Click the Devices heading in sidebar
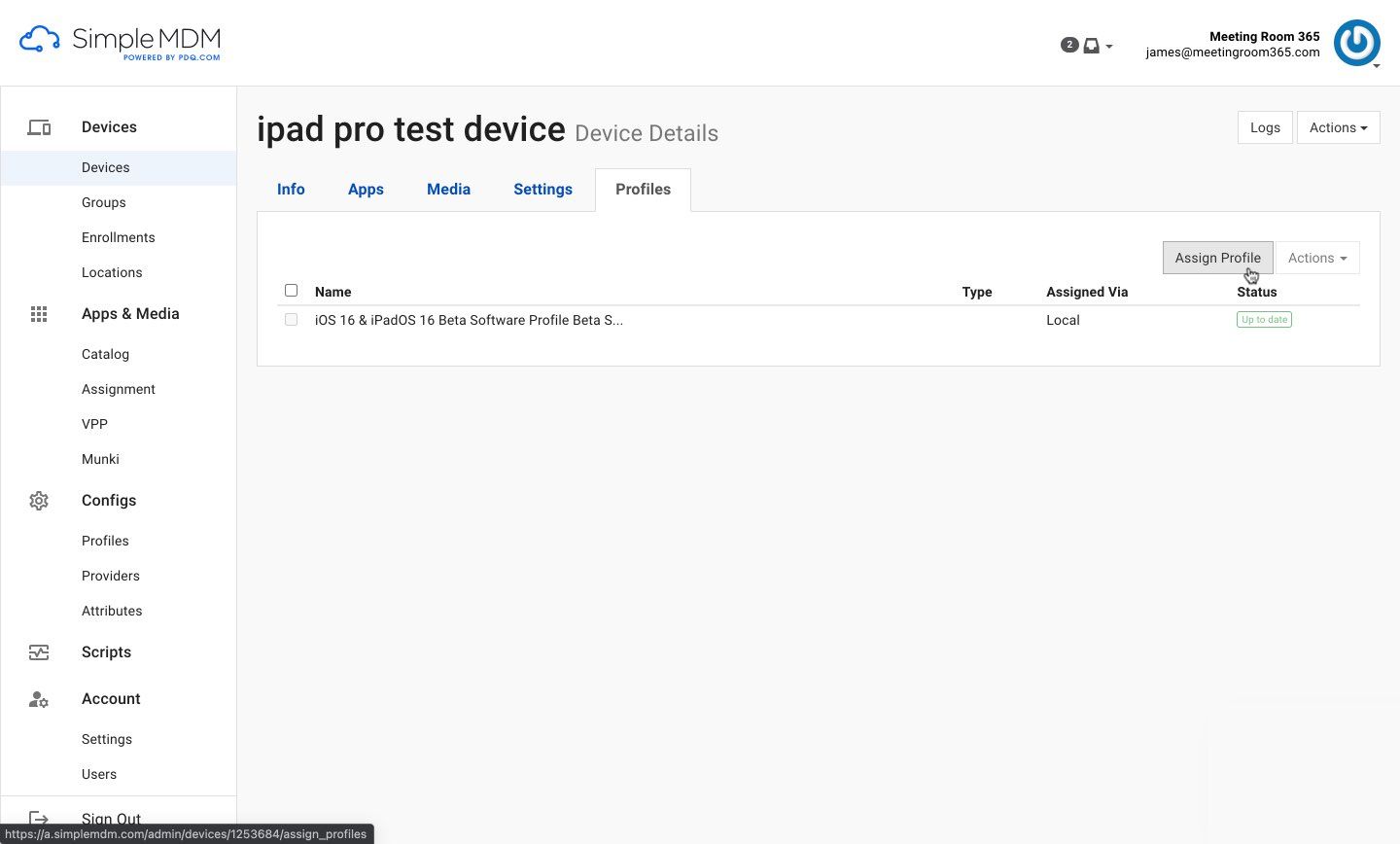This screenshot has width=1400, height=844. (109, 127)
